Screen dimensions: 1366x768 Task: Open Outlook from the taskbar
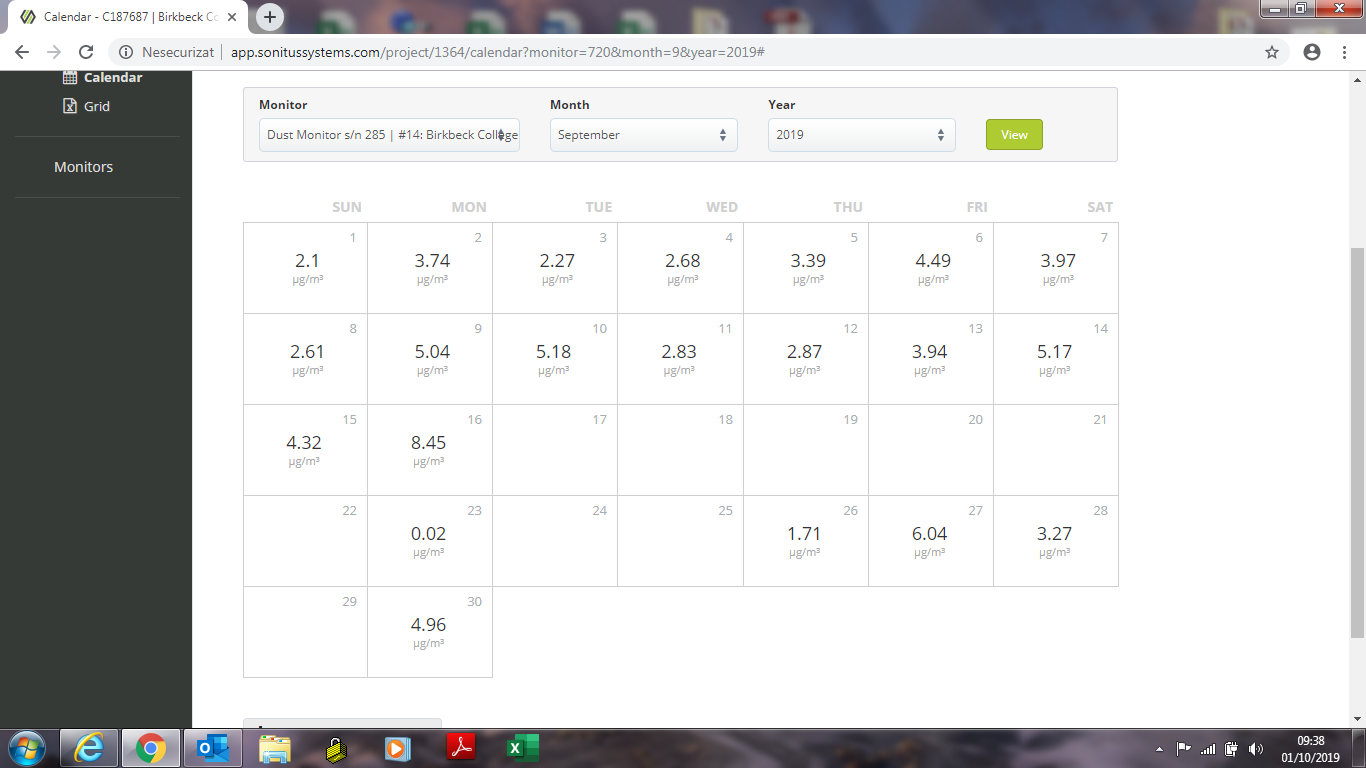coord(213,748)
